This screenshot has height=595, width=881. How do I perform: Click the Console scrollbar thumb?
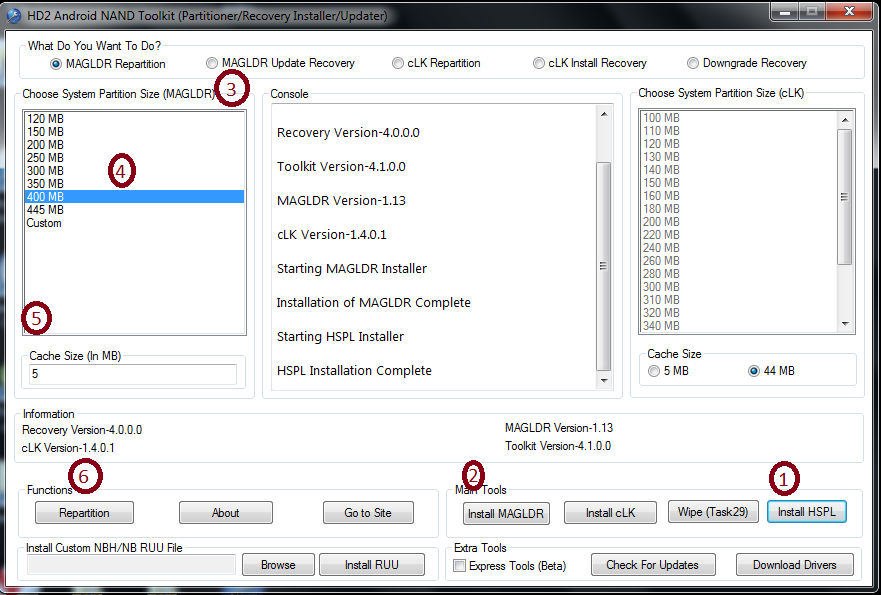[604, 266]
